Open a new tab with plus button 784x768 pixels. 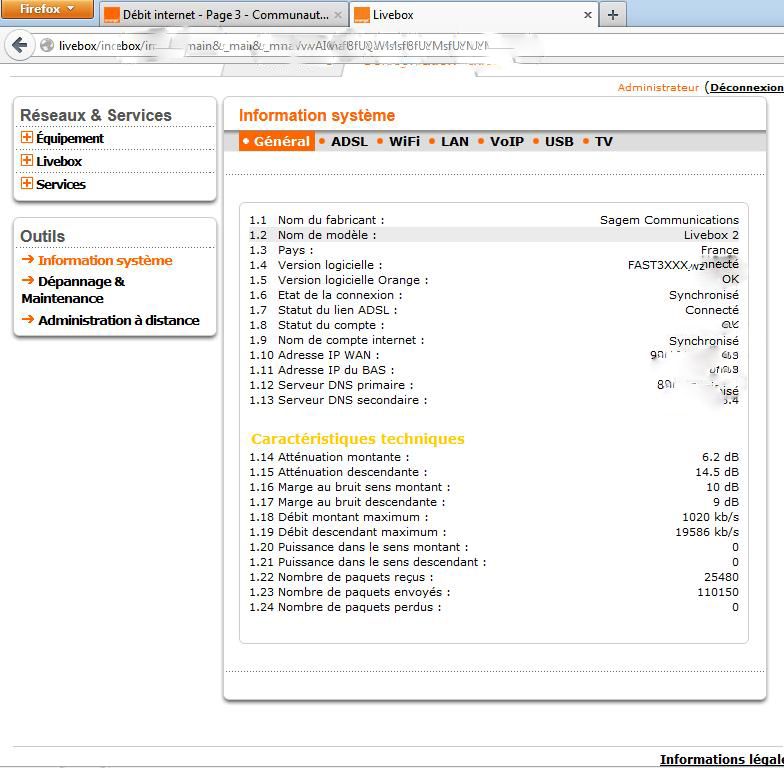[612, 15]
